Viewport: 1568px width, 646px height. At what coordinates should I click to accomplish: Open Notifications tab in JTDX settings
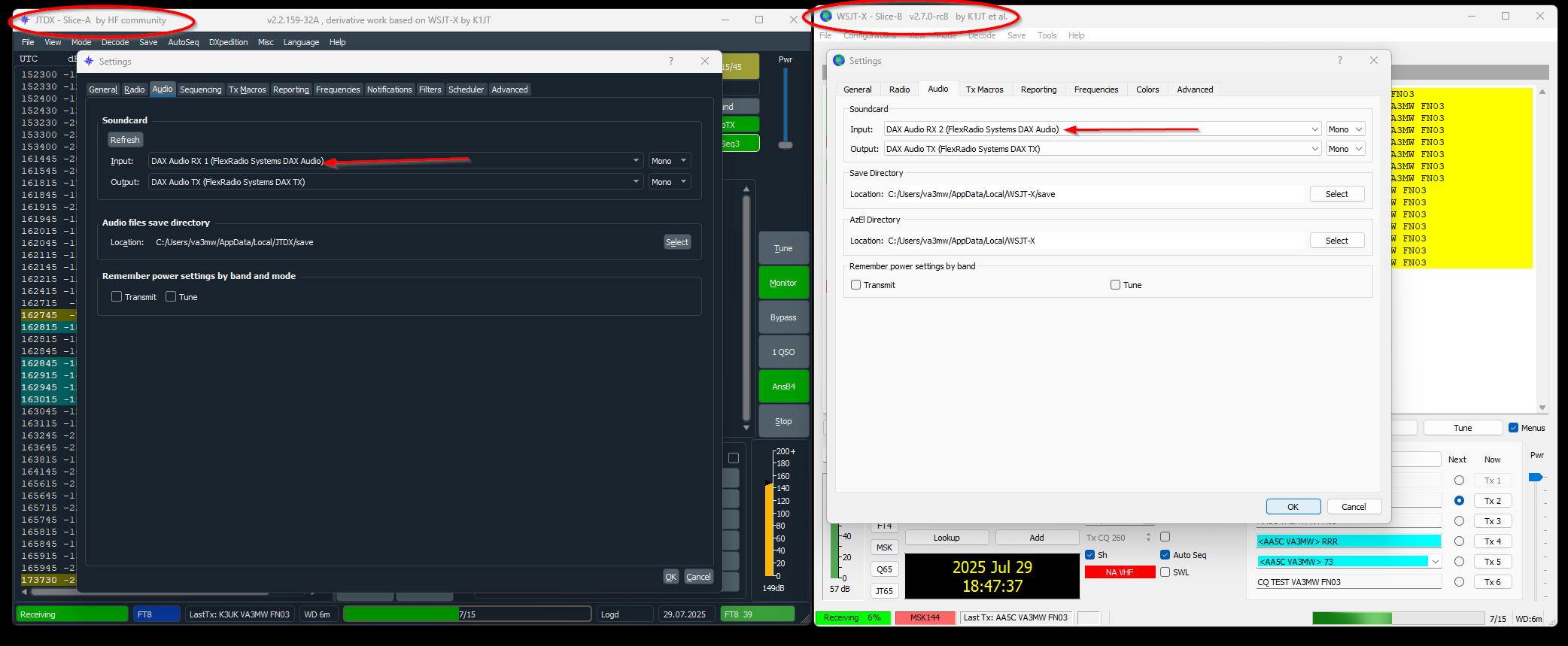[x=390, y=89]
